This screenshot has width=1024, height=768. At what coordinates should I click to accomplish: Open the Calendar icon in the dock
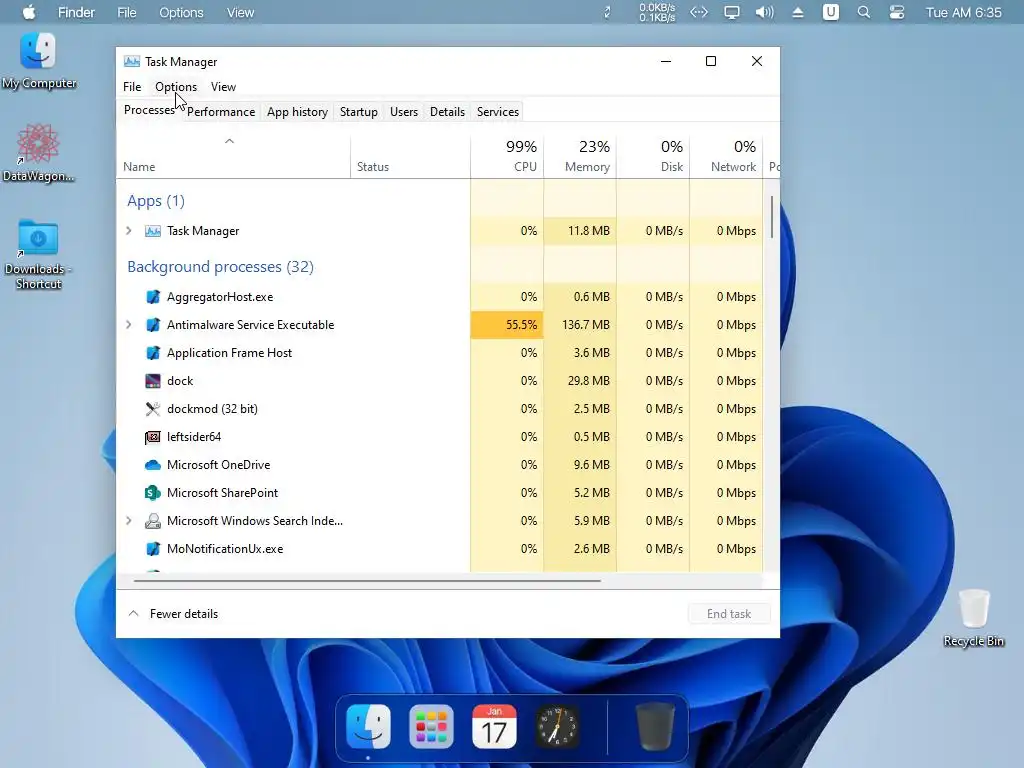pyautogui.click(x=494, y=726)
